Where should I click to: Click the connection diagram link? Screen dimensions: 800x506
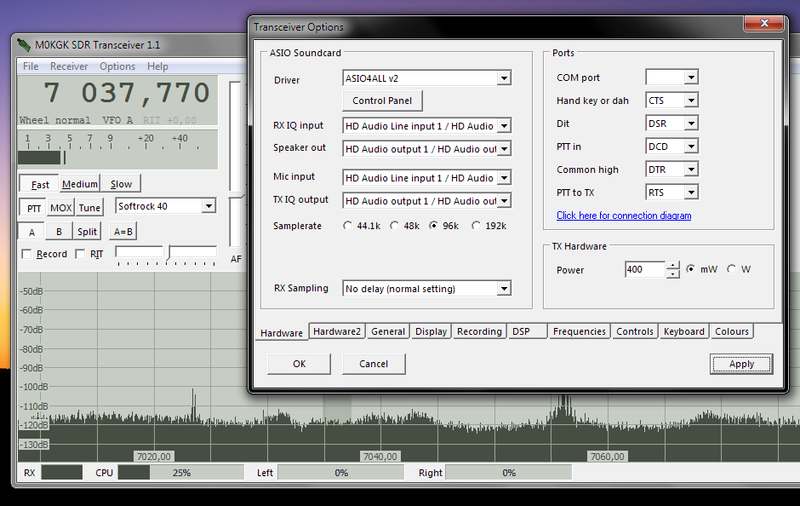point(623,216)
